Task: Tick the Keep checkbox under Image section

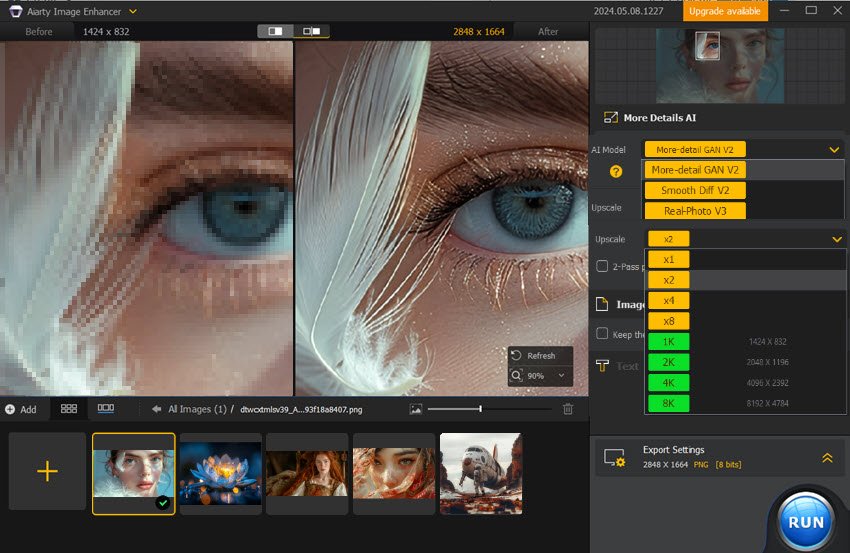Action: [x=602, y=334]
